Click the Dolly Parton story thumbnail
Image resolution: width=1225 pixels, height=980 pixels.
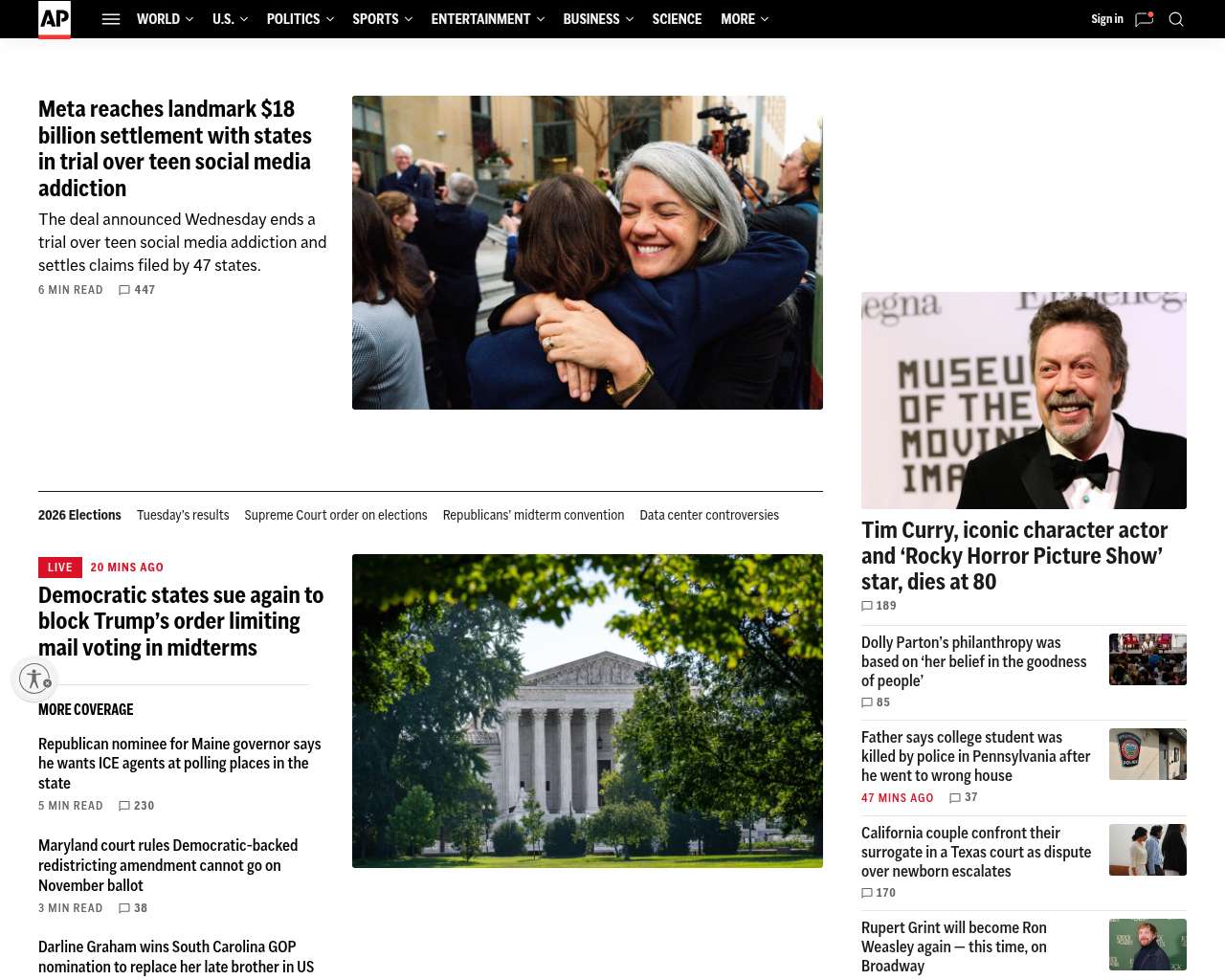click(1147, 659)
